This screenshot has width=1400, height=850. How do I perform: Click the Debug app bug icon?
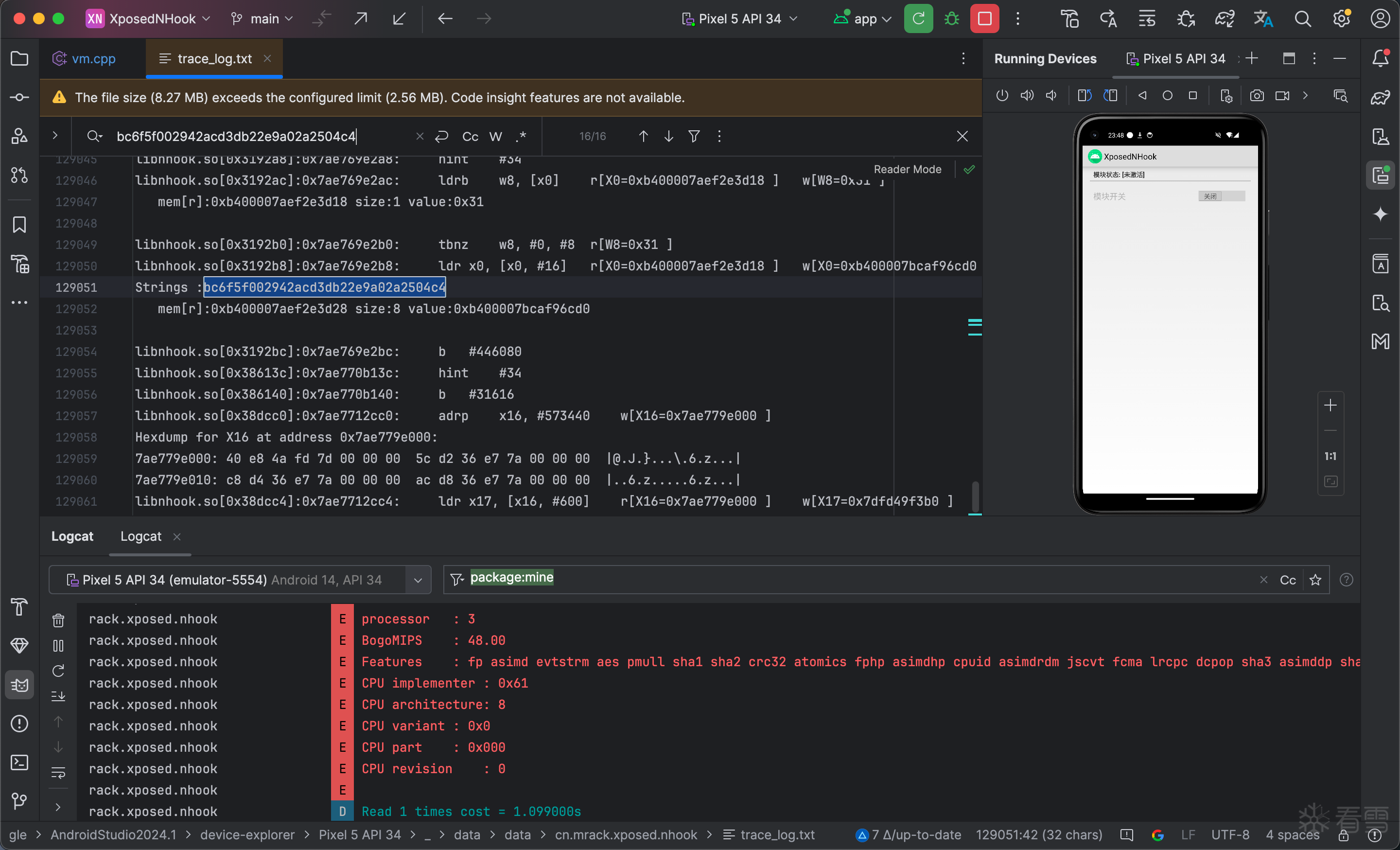coord(952,19)
